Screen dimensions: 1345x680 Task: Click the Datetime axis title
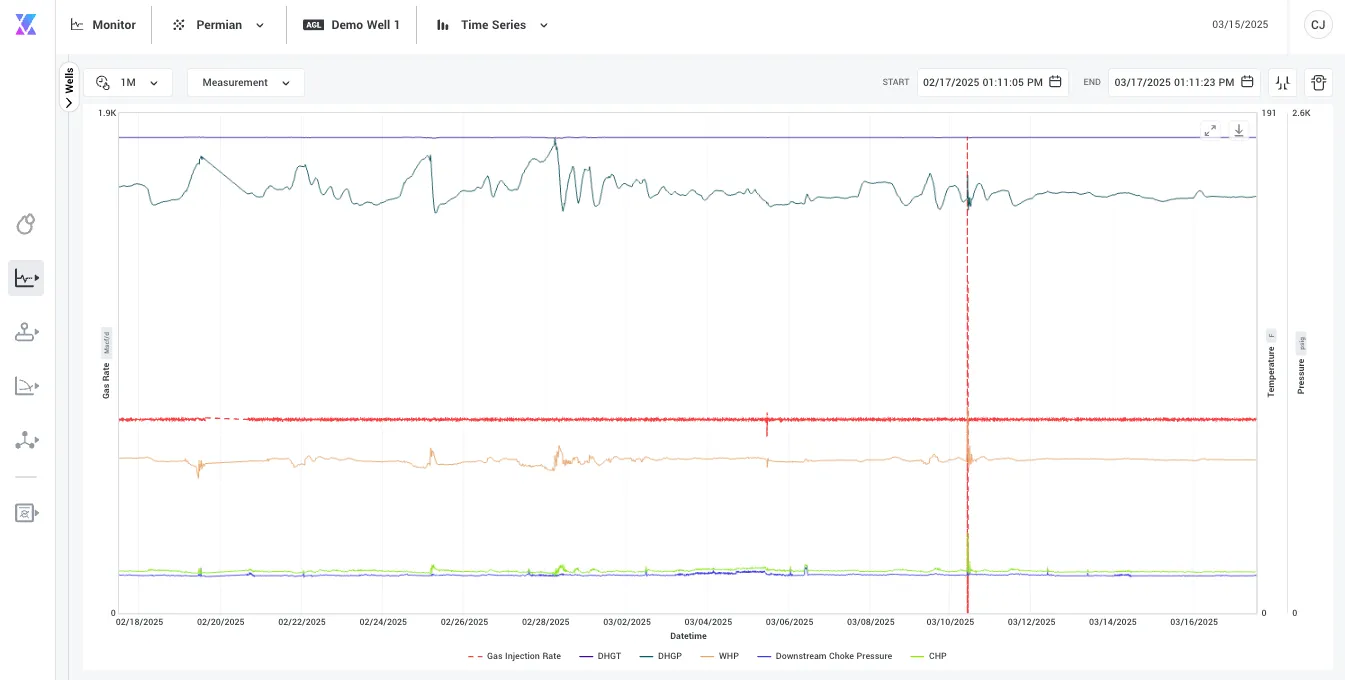pyautogui.click(x=688, y=636)
